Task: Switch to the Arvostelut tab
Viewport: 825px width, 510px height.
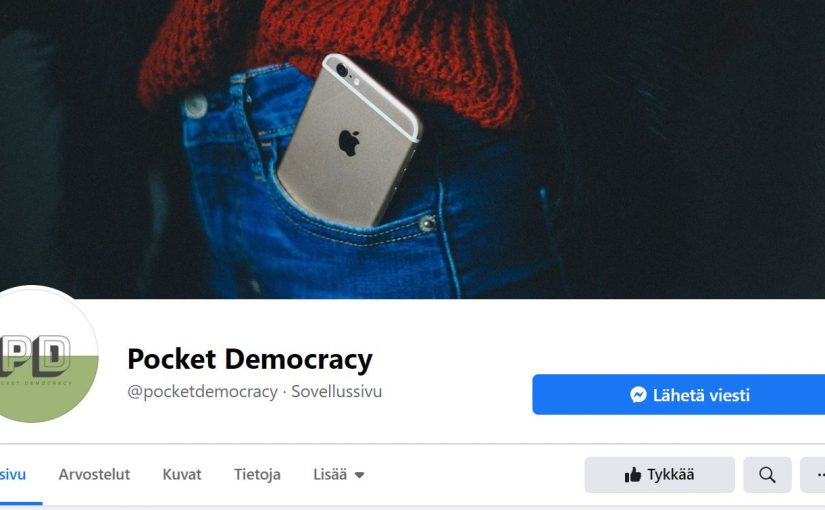Action: [x=94, y=475]
